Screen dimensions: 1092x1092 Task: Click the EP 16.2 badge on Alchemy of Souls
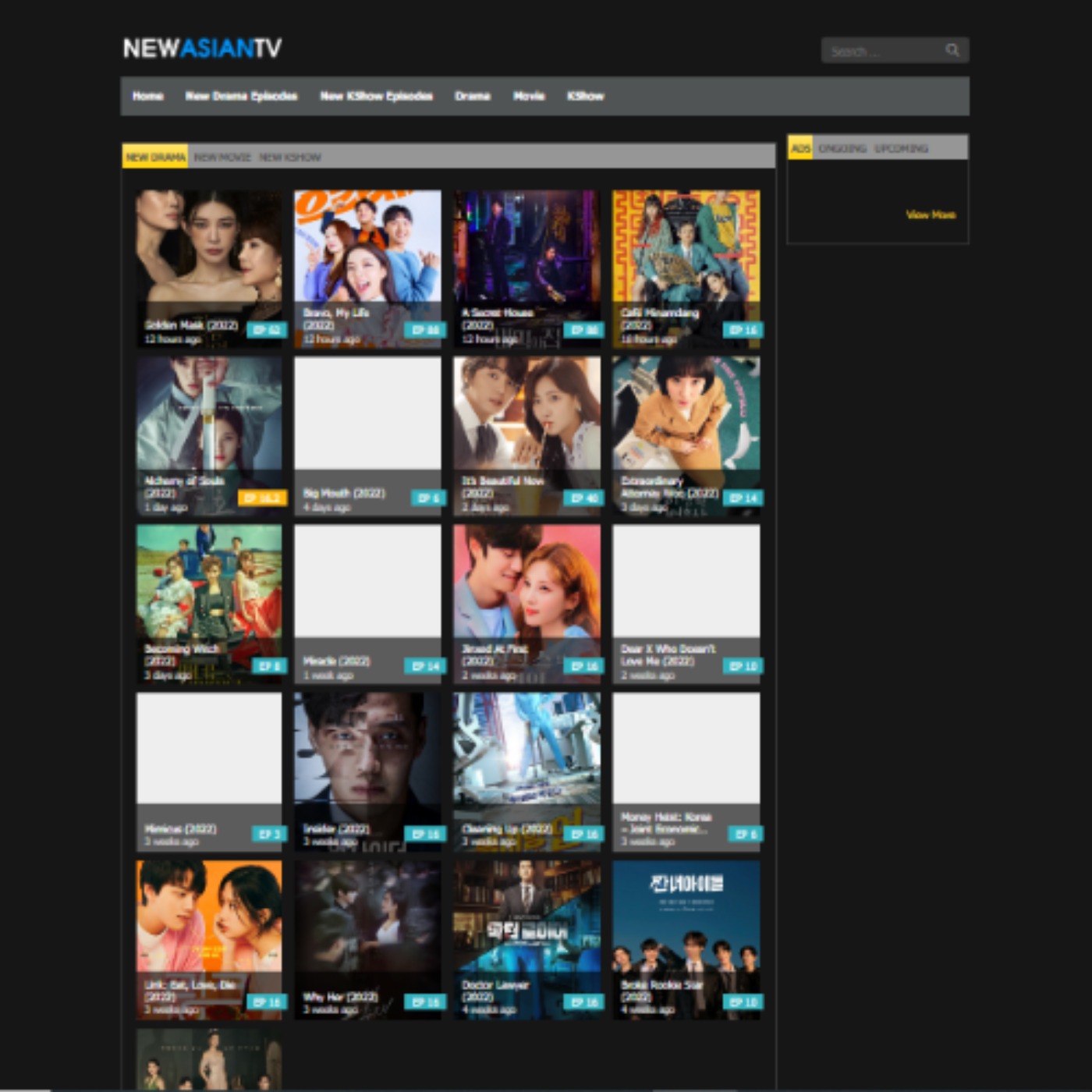point(262,498)
